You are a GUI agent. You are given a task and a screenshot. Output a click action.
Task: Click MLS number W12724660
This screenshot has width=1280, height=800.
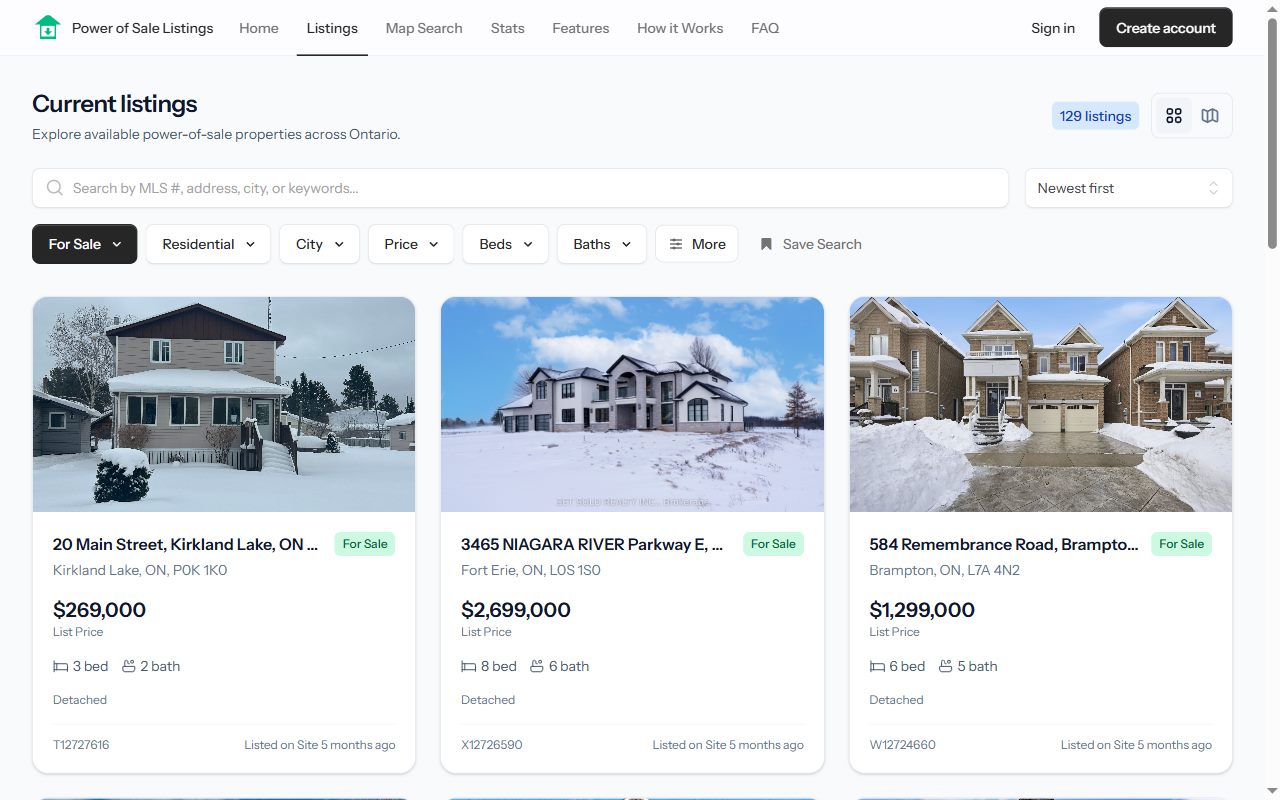(x=902, y=745)
